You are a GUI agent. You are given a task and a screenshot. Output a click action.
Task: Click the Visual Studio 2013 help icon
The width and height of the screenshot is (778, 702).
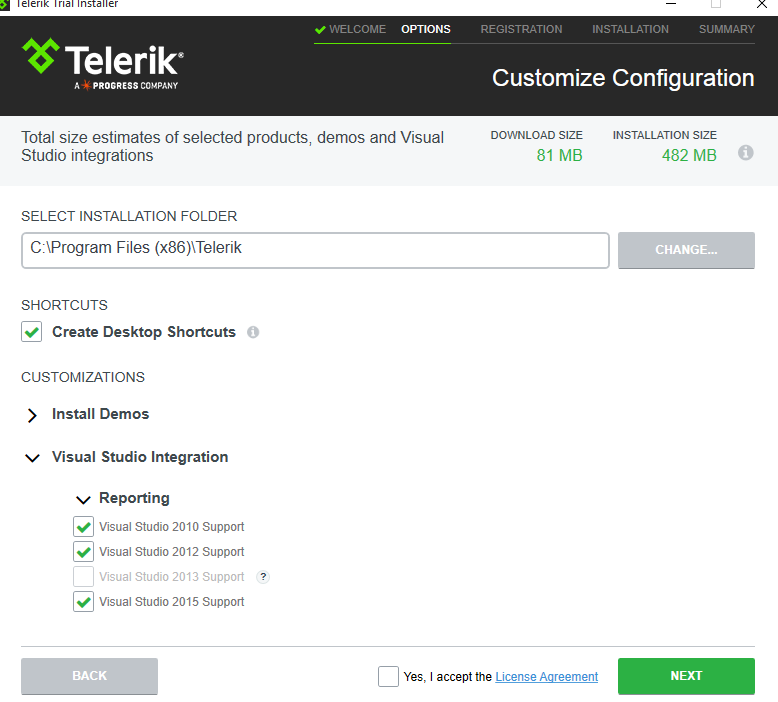click(263, 577)
